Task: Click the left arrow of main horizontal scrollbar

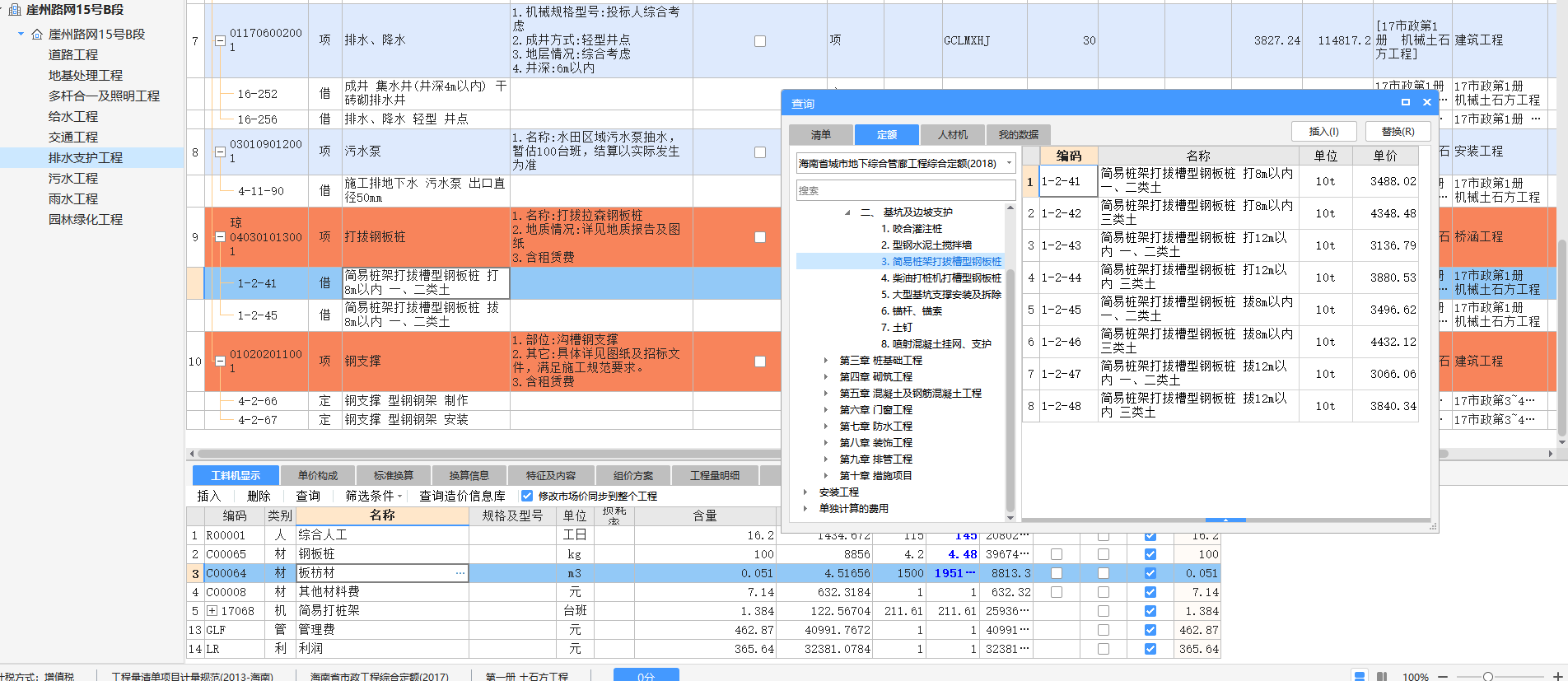Action: (192, 454)
